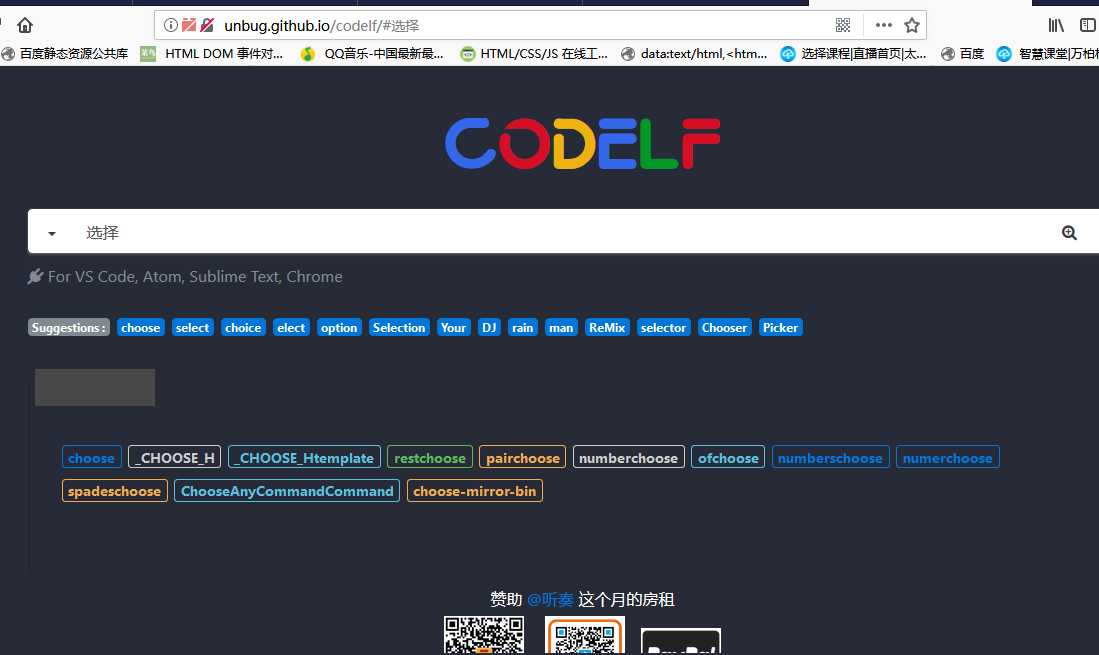Open 选择课程 直播首页 bookmark
Viewport: 1099px width, 655px height.
pyautogui.click(x=854, y=53)
